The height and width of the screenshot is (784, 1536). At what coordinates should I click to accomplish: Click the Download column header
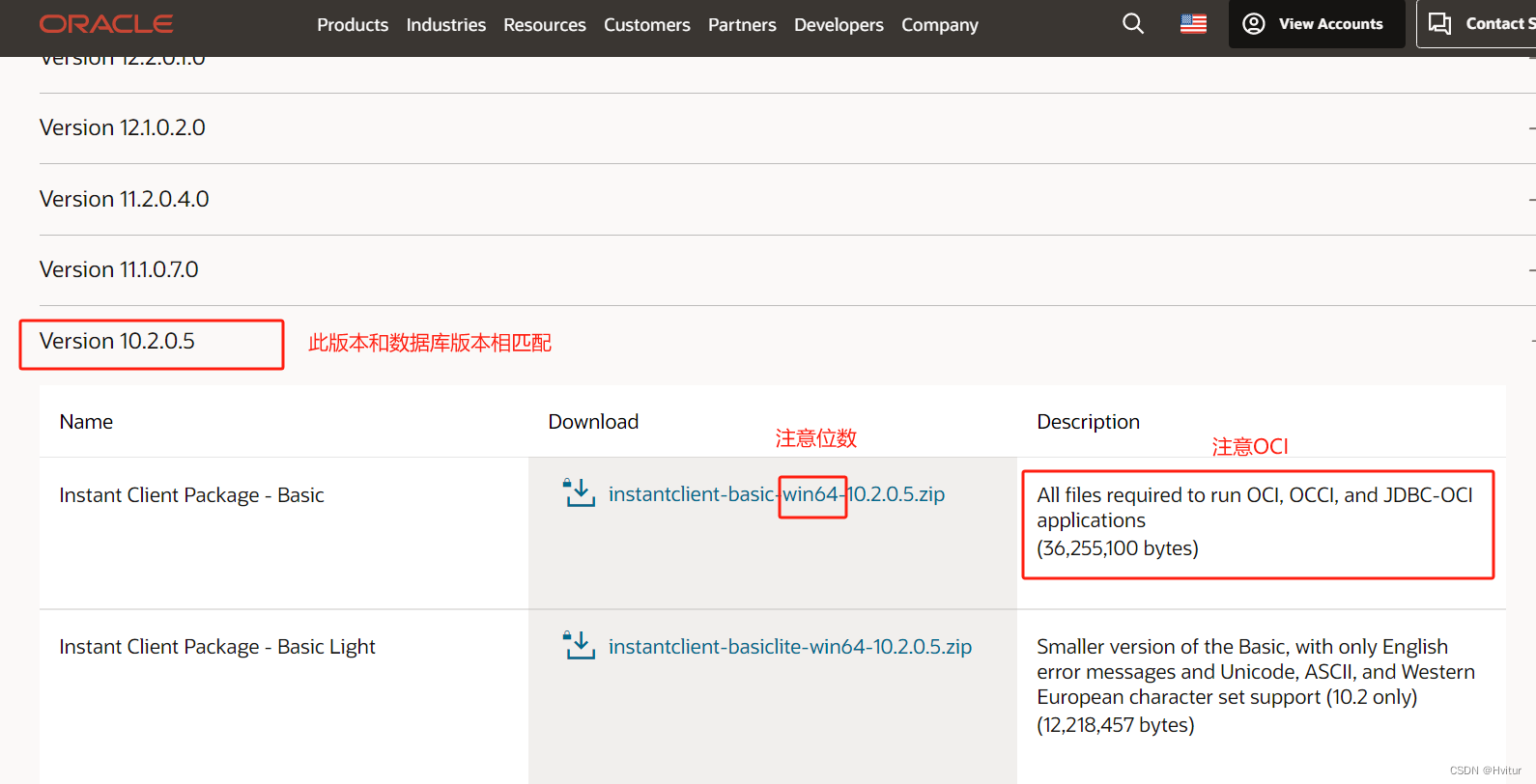(x=593, y=422)
